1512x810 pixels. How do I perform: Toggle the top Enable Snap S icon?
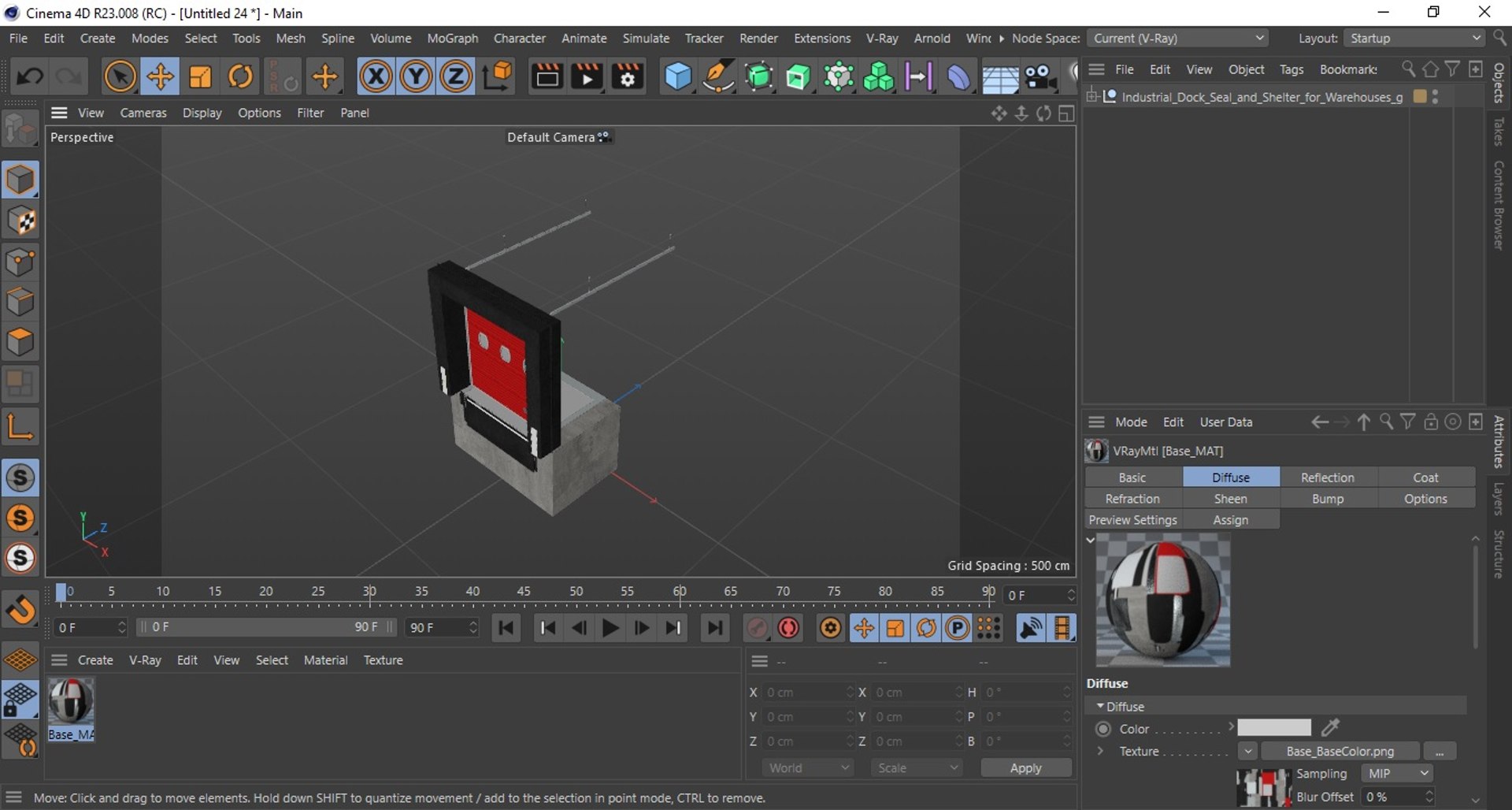pyautogui.click(x=20, y=477)
